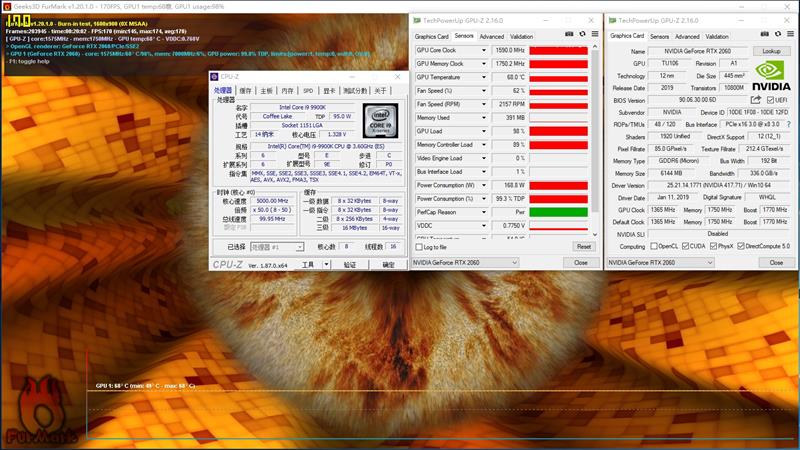Click the CPU-Z 工具 button

pyautogui.click(x=308, y=264)
